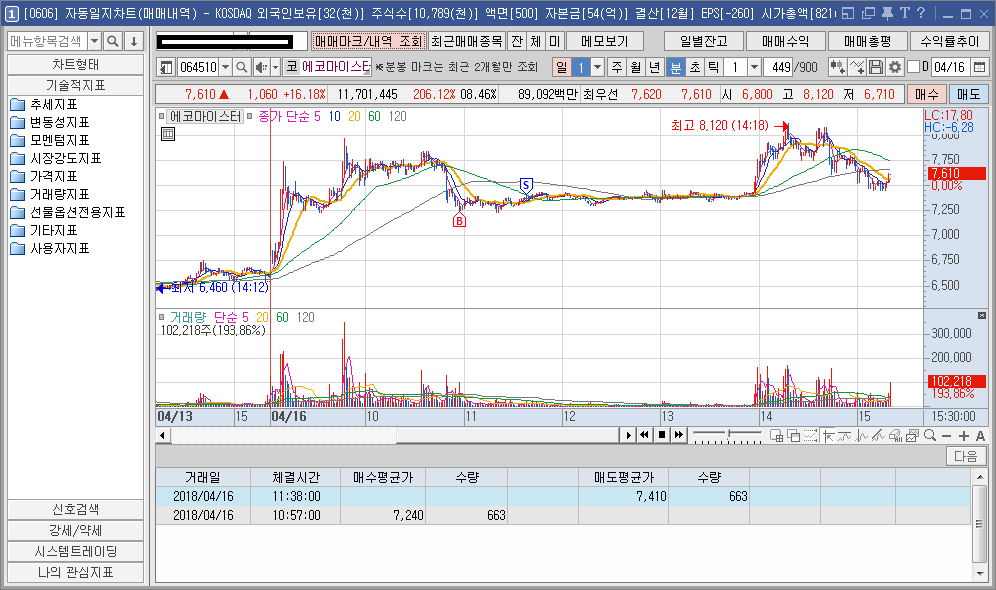The image size is (996, 590).
Task: Click the 'A' text annotation icon
Action: pos(980,436)
